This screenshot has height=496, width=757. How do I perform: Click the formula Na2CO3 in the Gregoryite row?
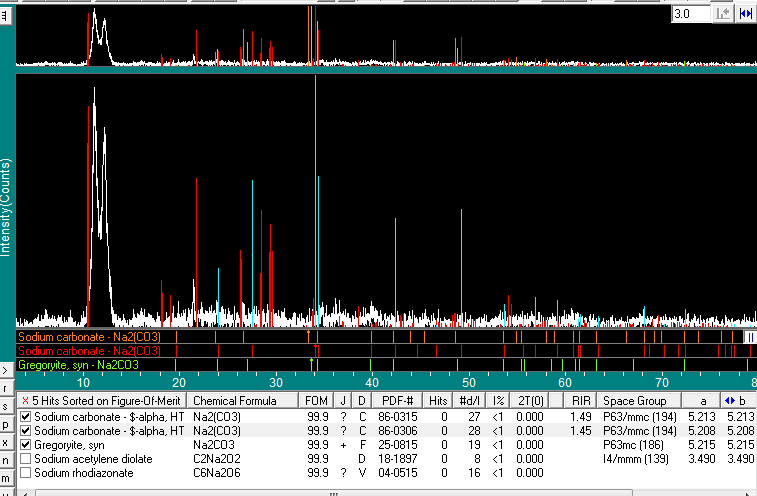click(x=214, y=445)
